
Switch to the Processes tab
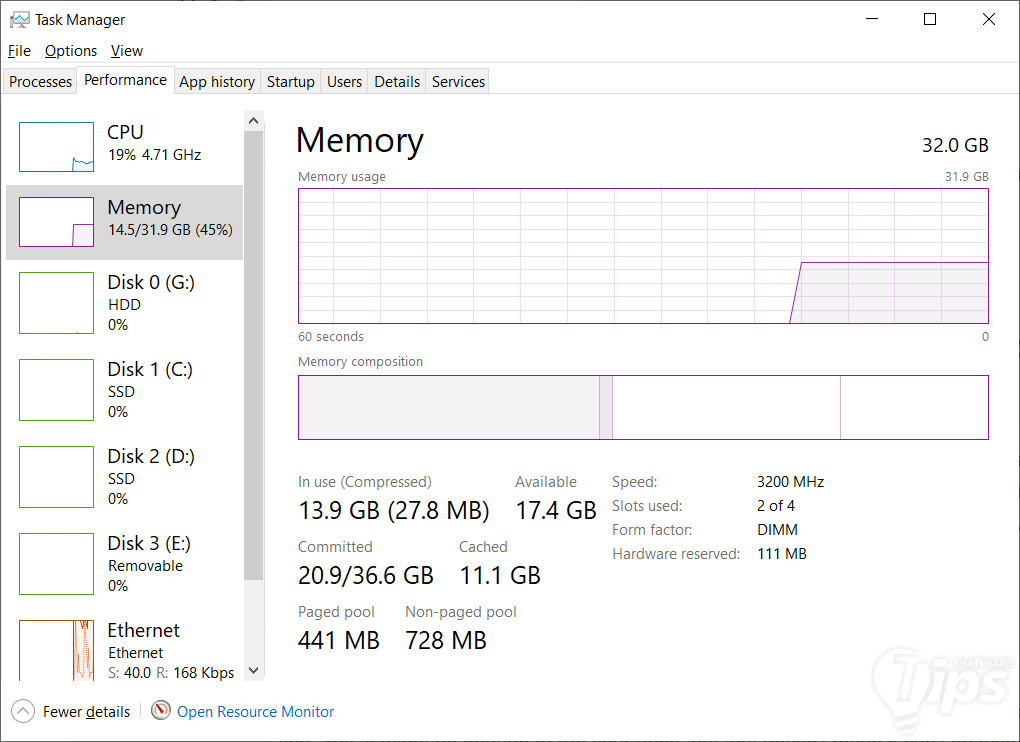click(41, 82)
